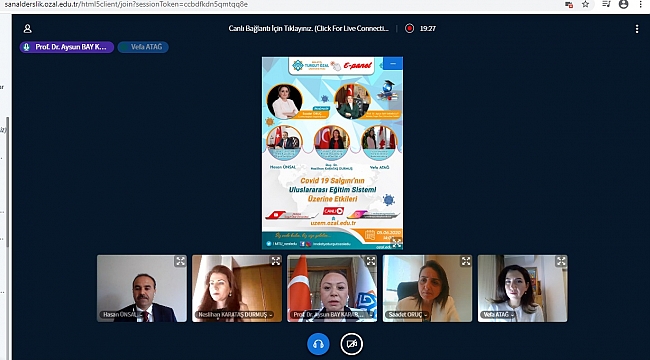Click the recording indicator button
The image size is (650, 360).
tap(410, 29)
